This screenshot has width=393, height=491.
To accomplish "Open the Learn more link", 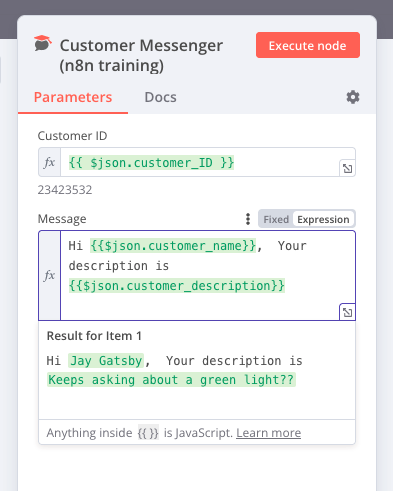I will (269, 433).
